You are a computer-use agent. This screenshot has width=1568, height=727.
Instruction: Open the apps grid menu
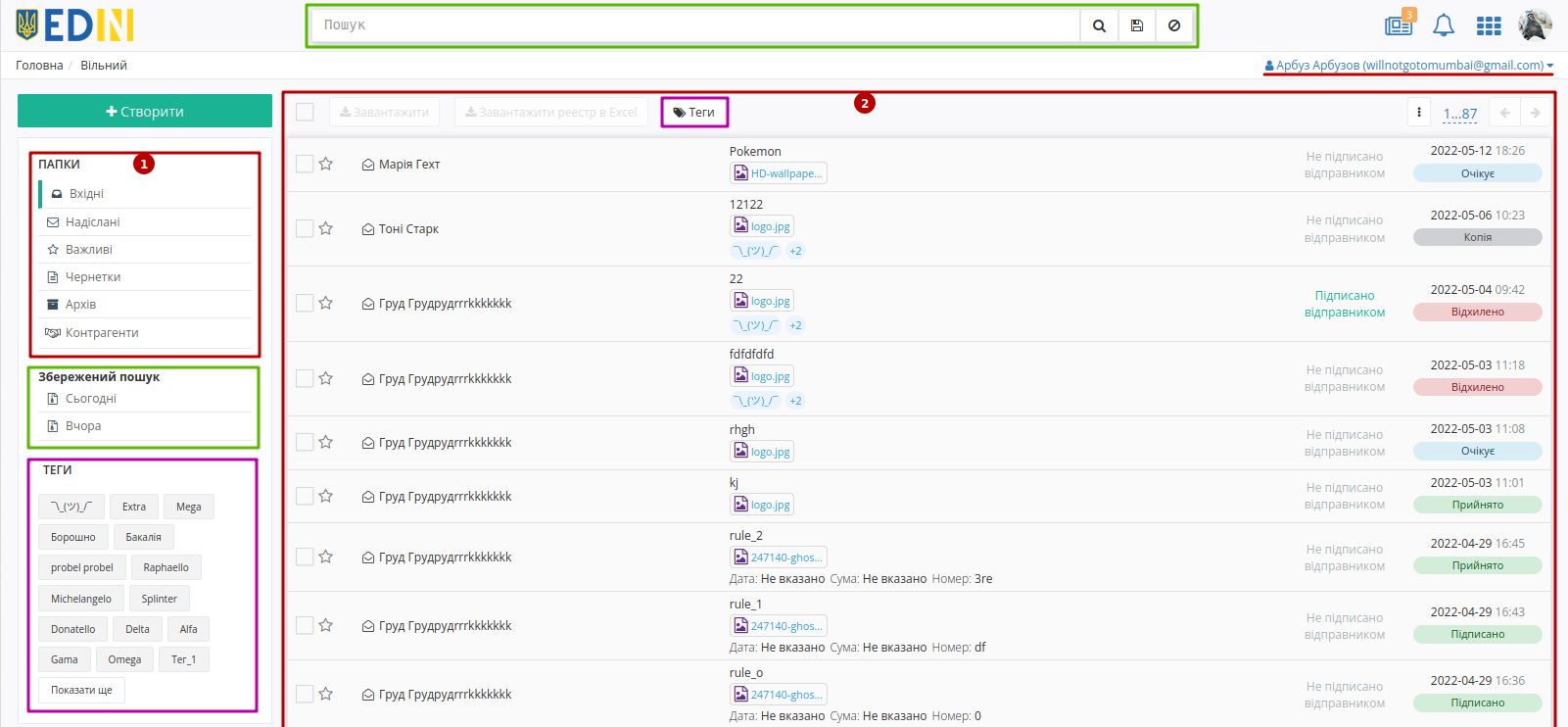click(x=1489, y=26)
